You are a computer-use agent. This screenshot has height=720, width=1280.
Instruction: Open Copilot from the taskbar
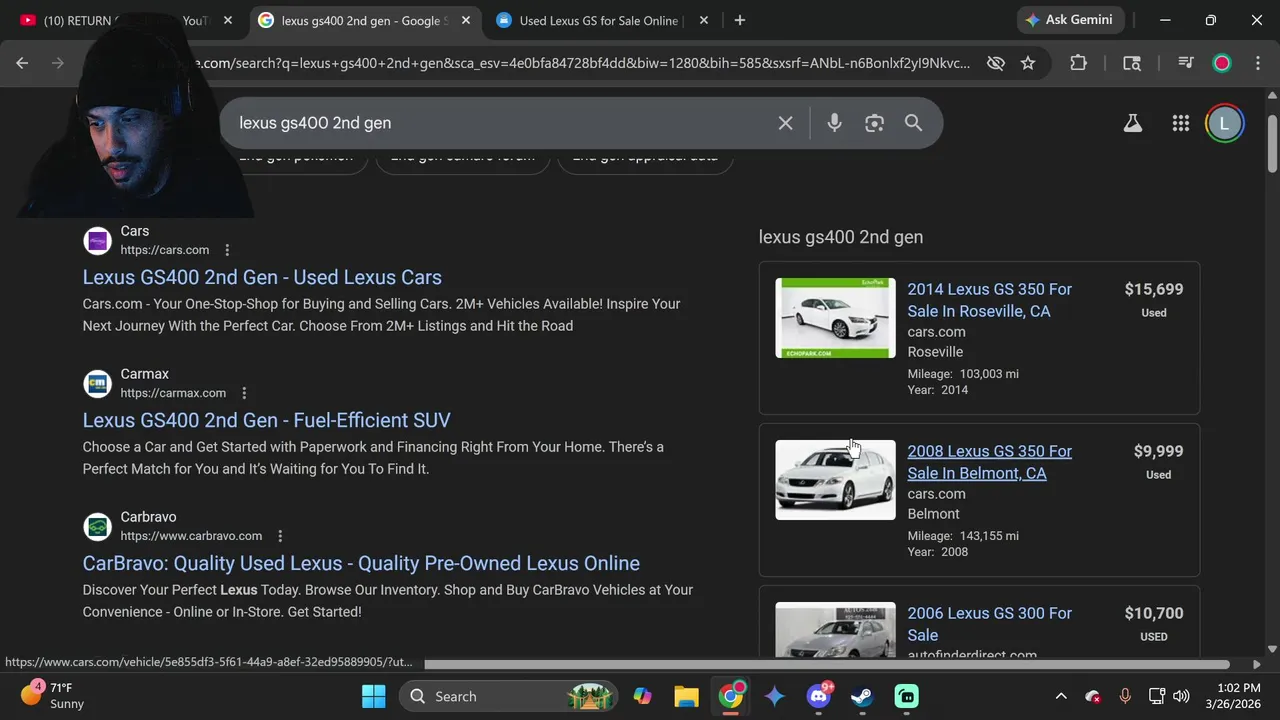point(642,696)
